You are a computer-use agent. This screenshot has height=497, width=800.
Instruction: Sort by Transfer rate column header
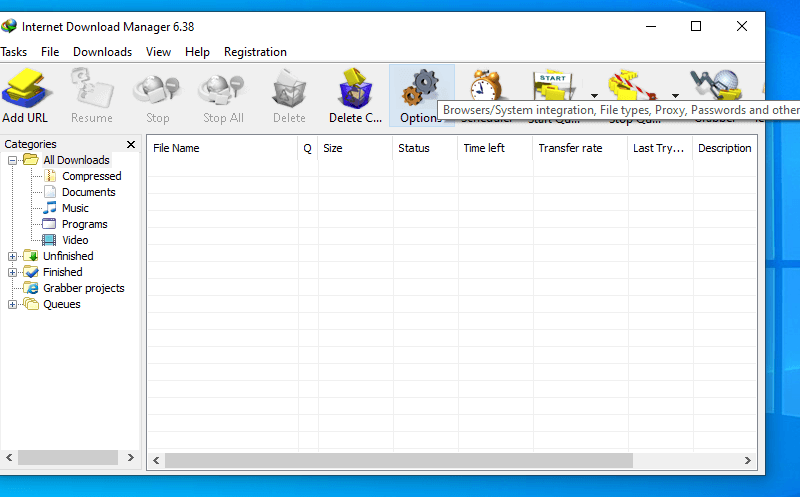580,148
